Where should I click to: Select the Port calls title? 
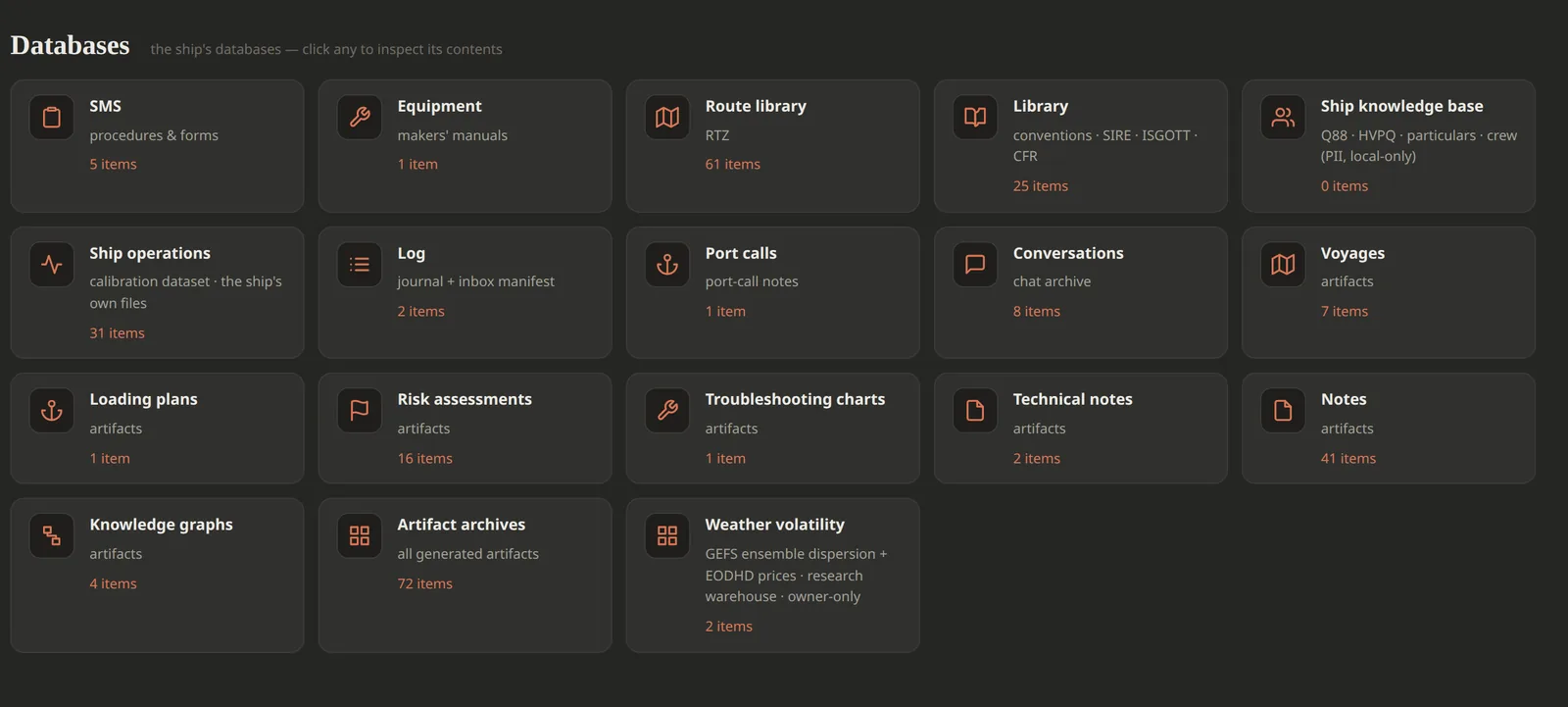[741, 253]
